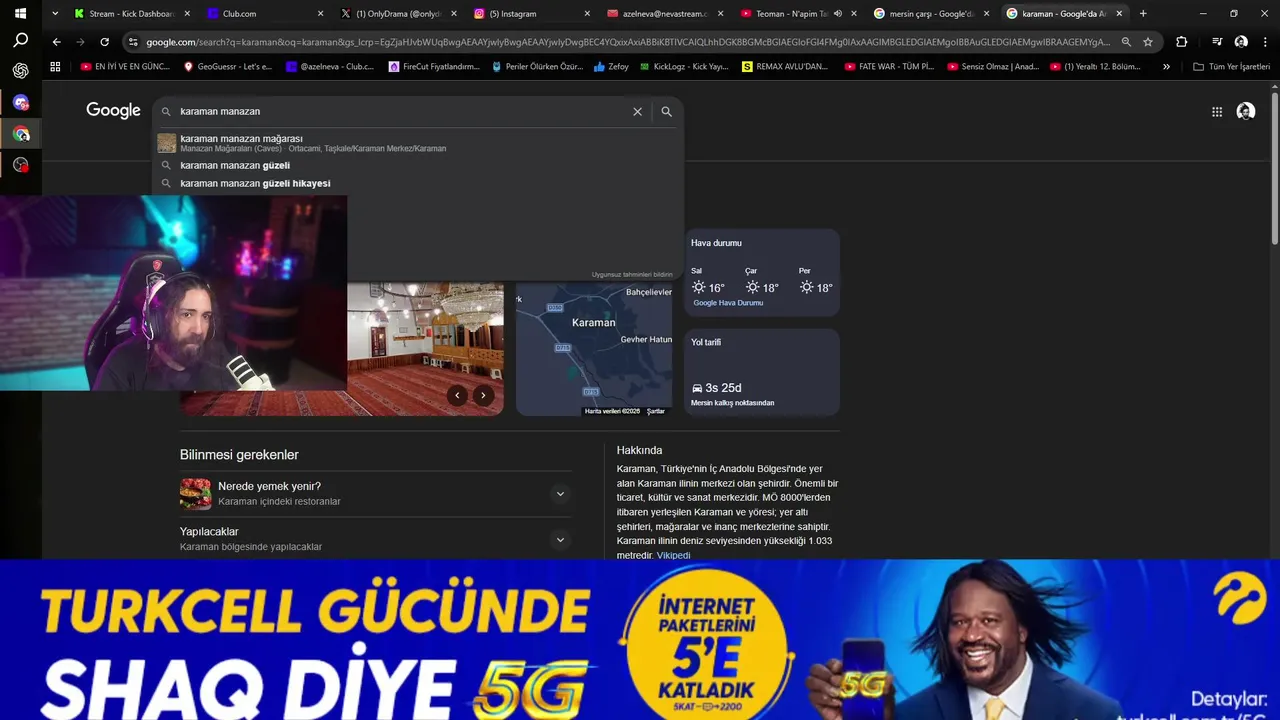Open the @azelneva Club bookmark

(331, 67)
